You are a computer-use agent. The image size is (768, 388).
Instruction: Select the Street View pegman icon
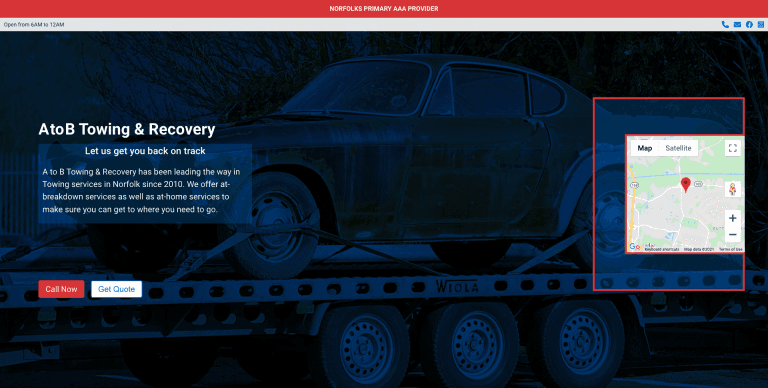pos(733,189)
